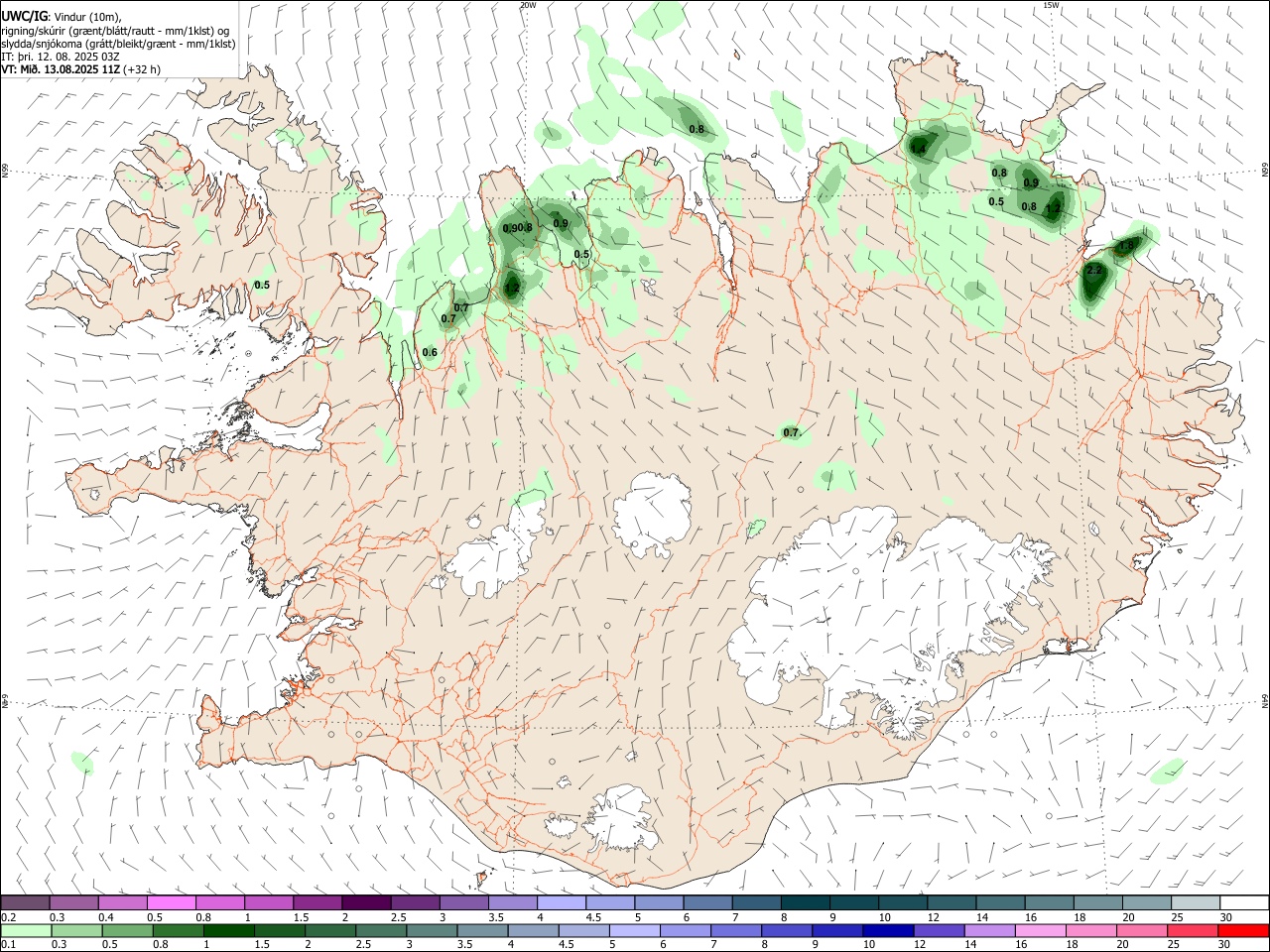Click the orchid swatch between 0.4 and 0.5
Viewport: 1270px width, 952px height.
[123, 902]
